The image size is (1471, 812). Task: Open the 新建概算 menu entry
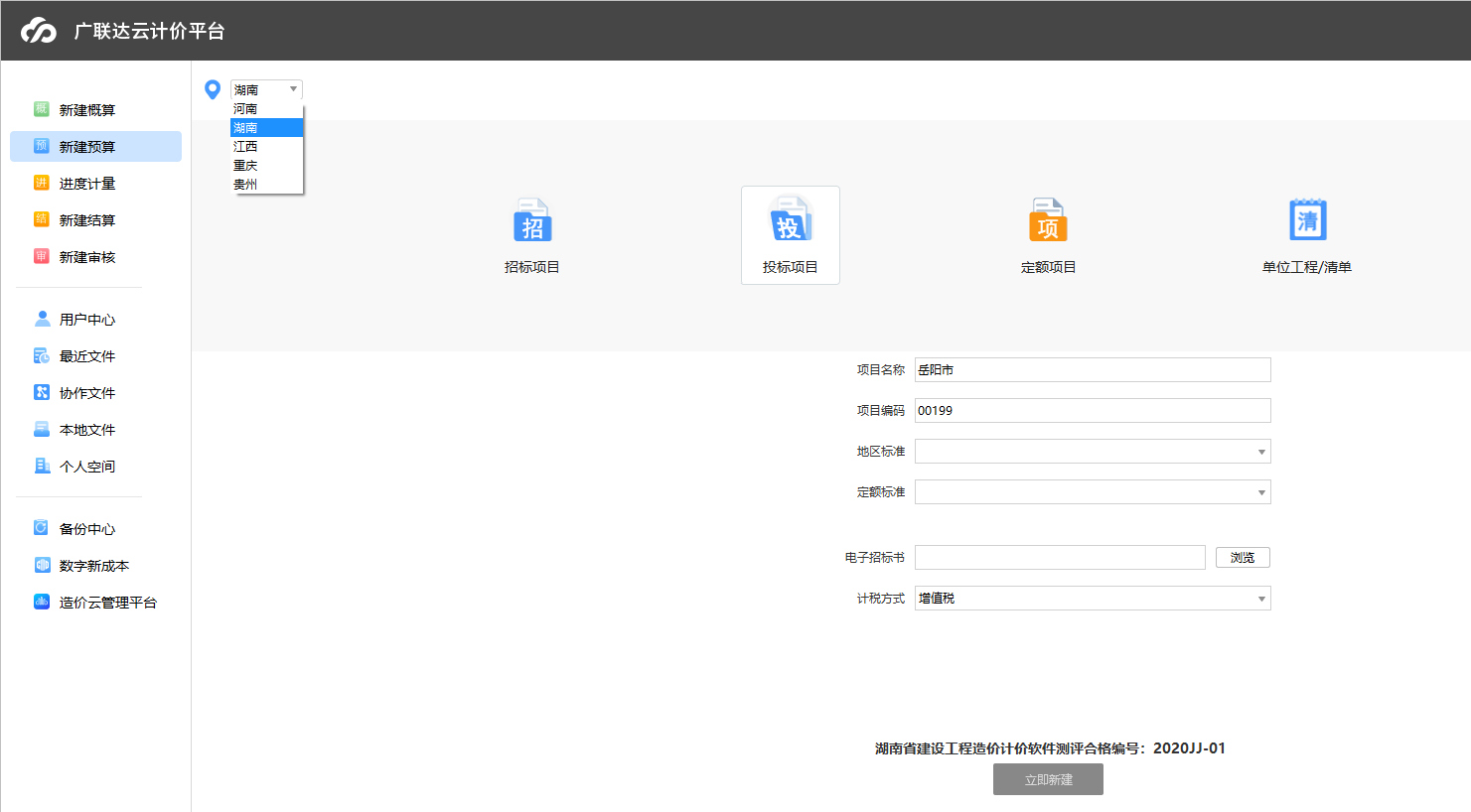87,110
